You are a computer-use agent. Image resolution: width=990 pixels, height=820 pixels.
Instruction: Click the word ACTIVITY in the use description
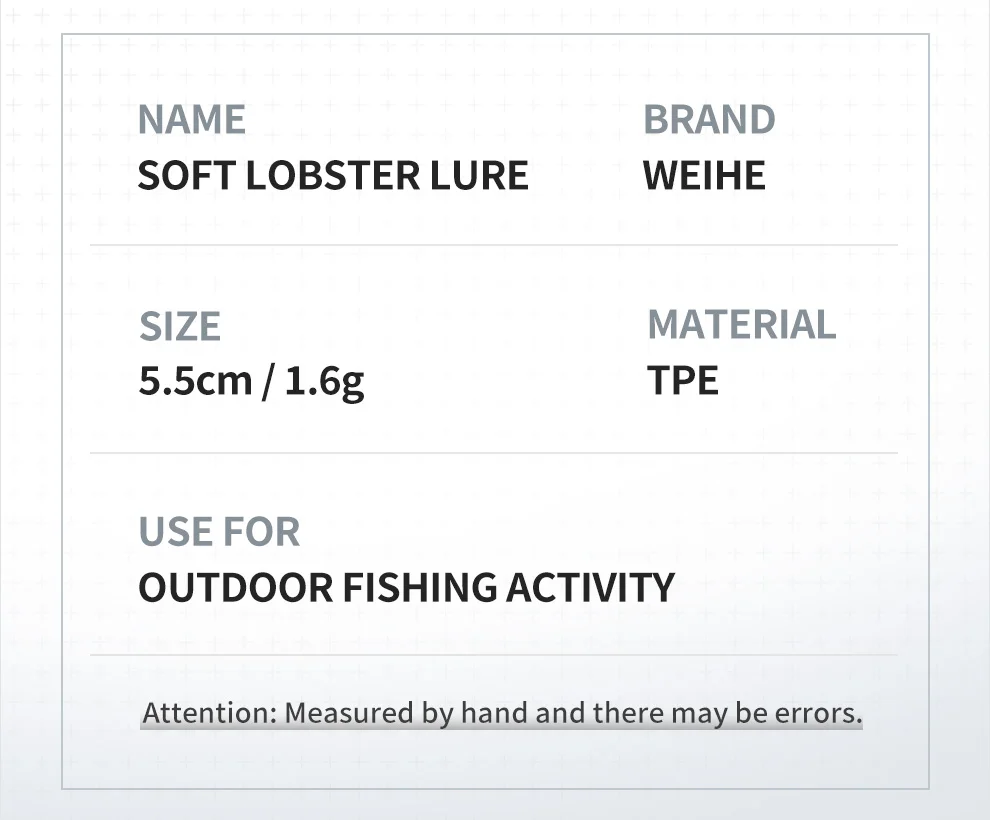tap(590, 588)
